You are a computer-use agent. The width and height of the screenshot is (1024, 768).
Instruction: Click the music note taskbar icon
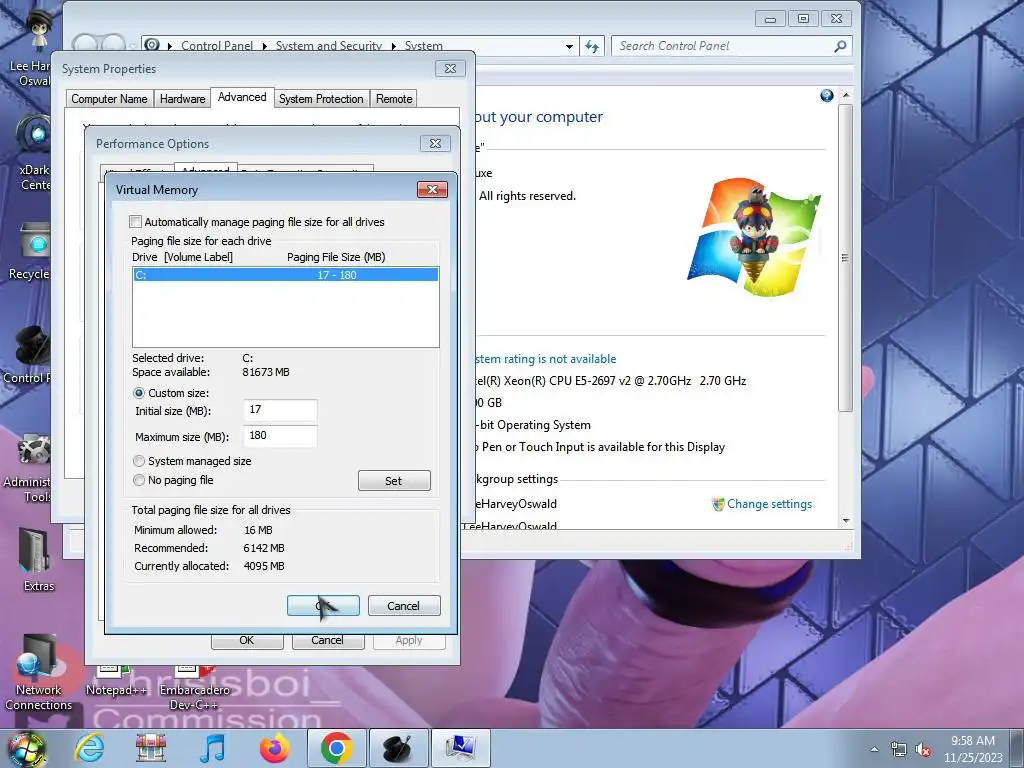click(212, 748)
